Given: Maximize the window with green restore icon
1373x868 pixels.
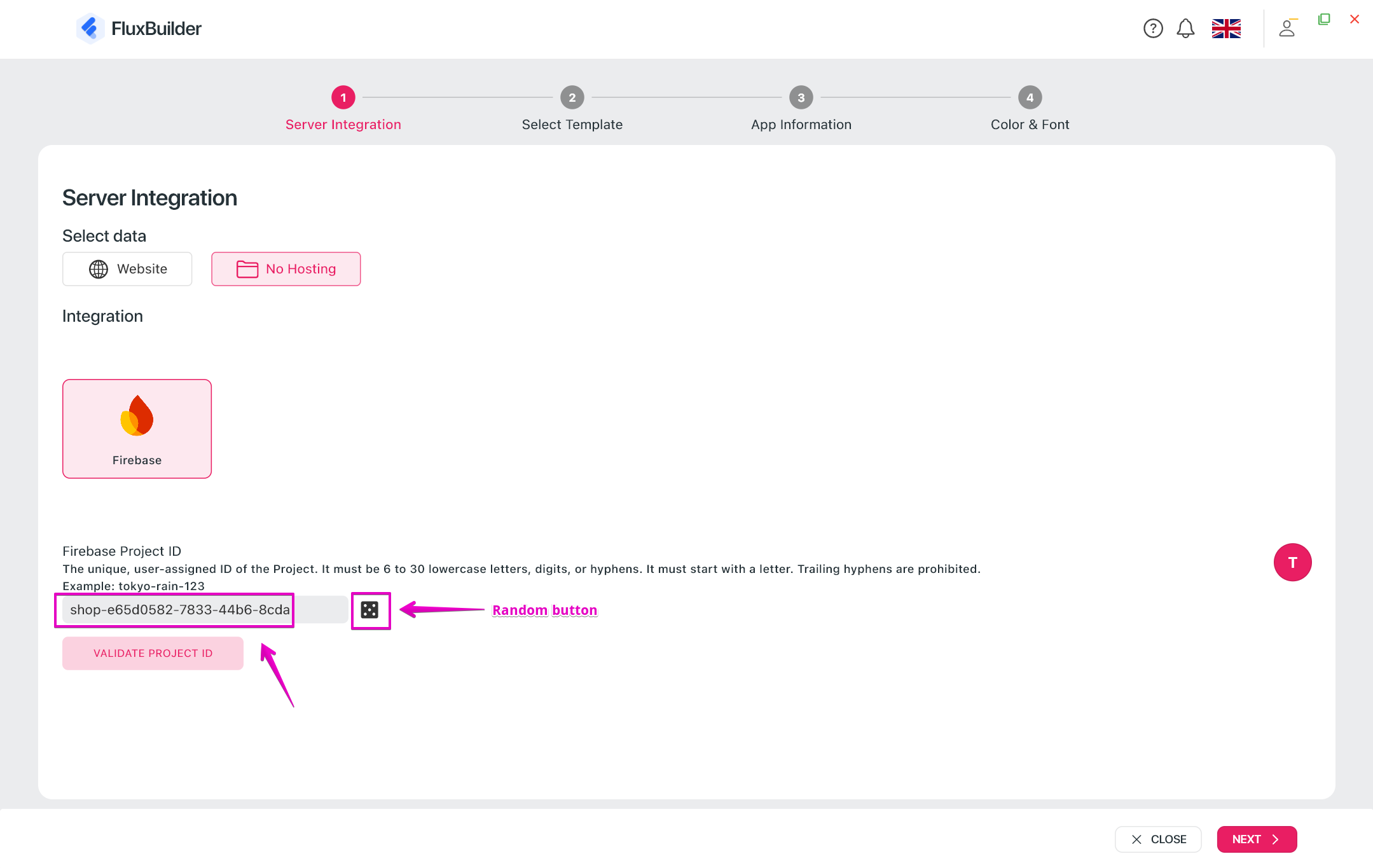Looking at the screenshot, I should [x=1324, y=19].
